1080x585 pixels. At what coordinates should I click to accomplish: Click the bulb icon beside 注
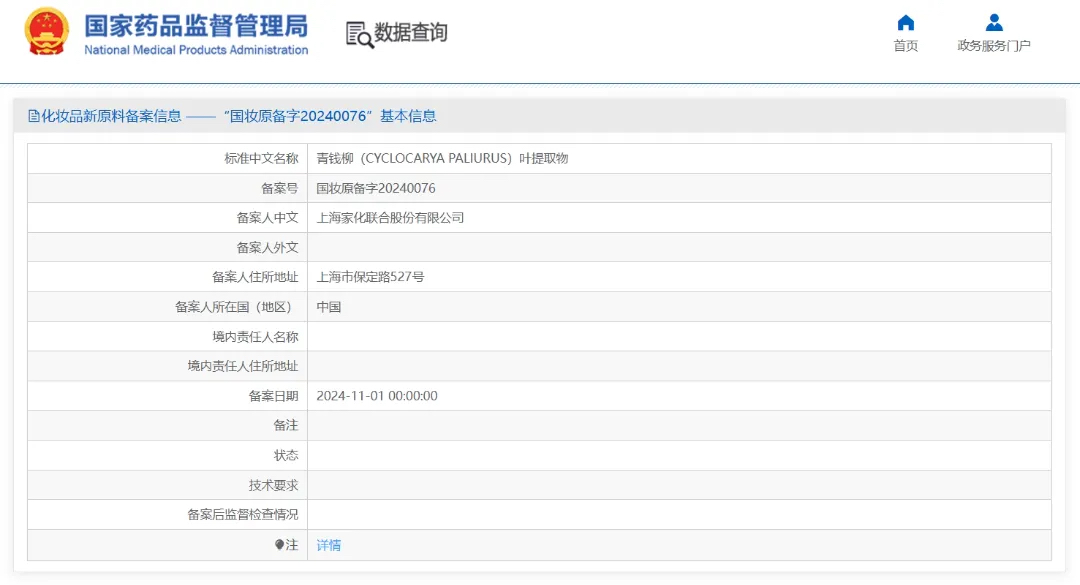click(x=279, y=544)
